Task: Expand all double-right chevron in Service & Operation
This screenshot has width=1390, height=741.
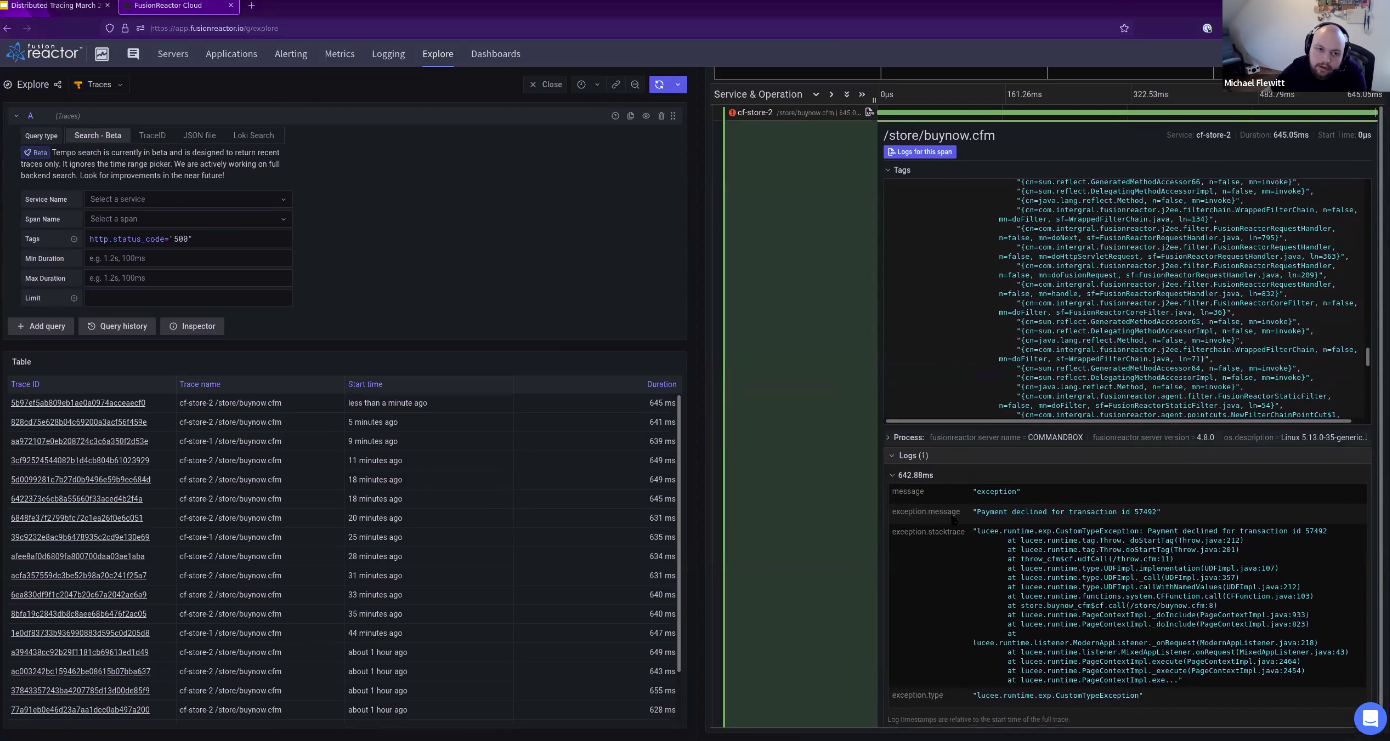Action: coord(862,95)
